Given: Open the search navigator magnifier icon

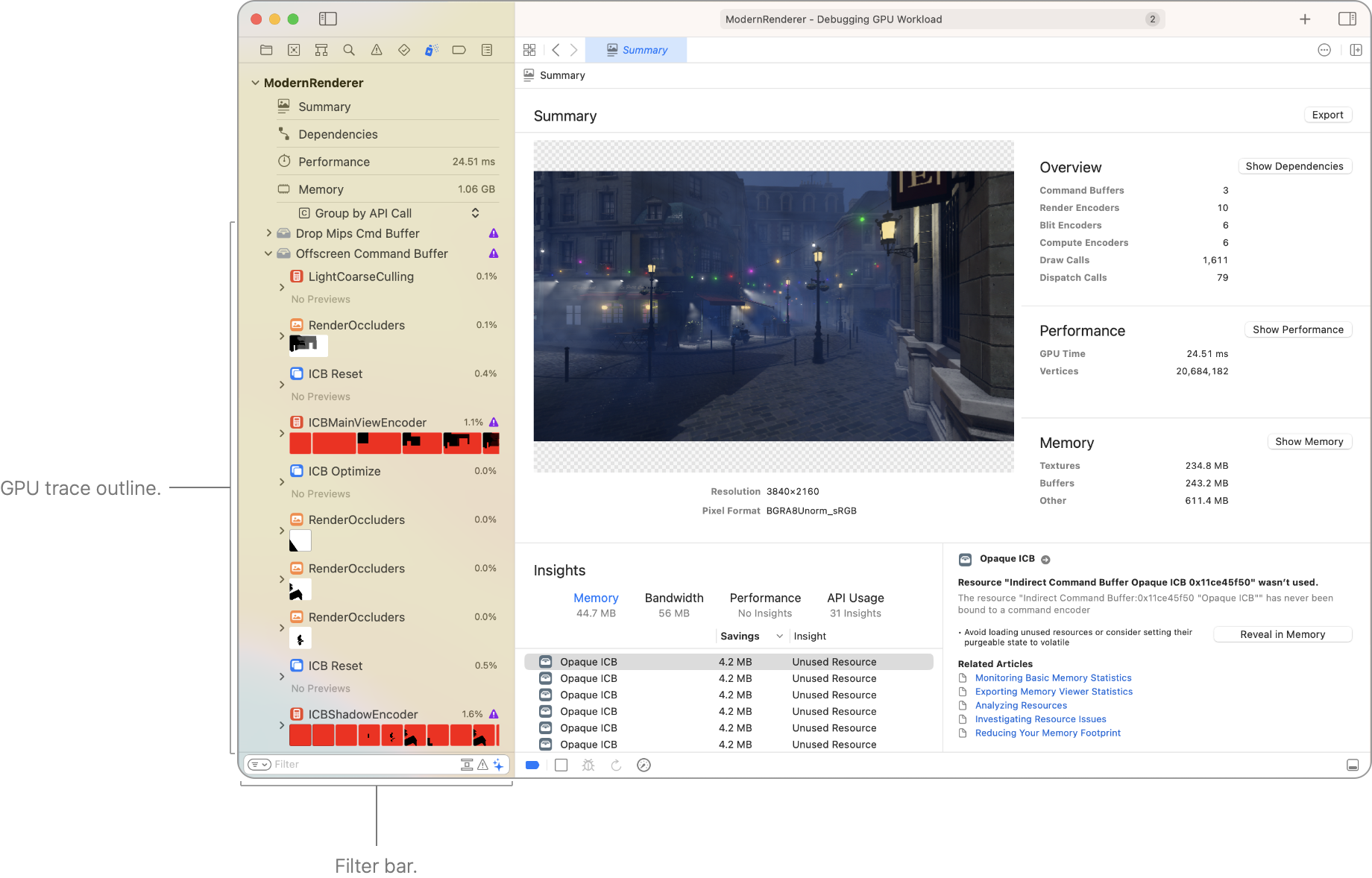Looking at the screenshot, I should pyautogui.click(x=349, y=50).
